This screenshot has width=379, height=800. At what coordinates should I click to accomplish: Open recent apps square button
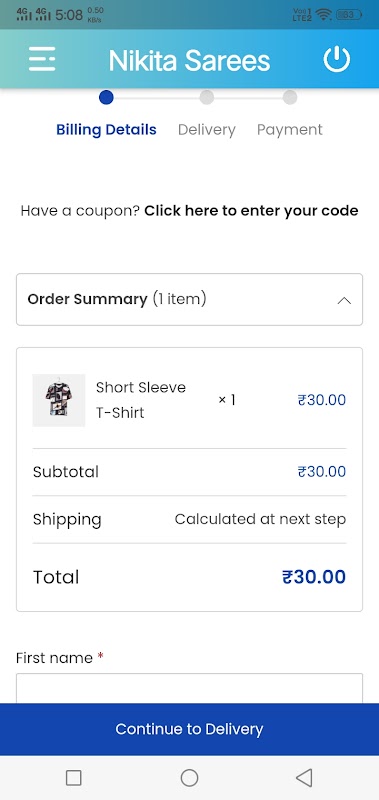[x=74, y=778]
